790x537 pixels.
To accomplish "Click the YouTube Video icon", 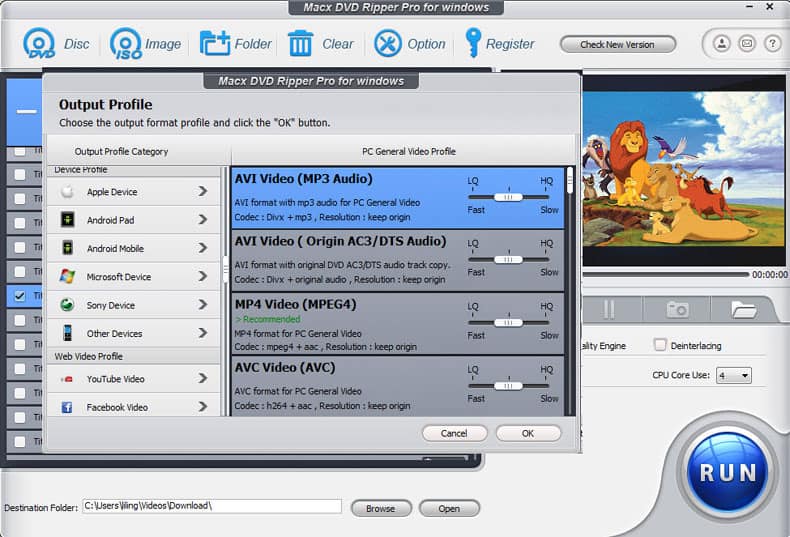I will pyautogui.click(x=67, y=379).
